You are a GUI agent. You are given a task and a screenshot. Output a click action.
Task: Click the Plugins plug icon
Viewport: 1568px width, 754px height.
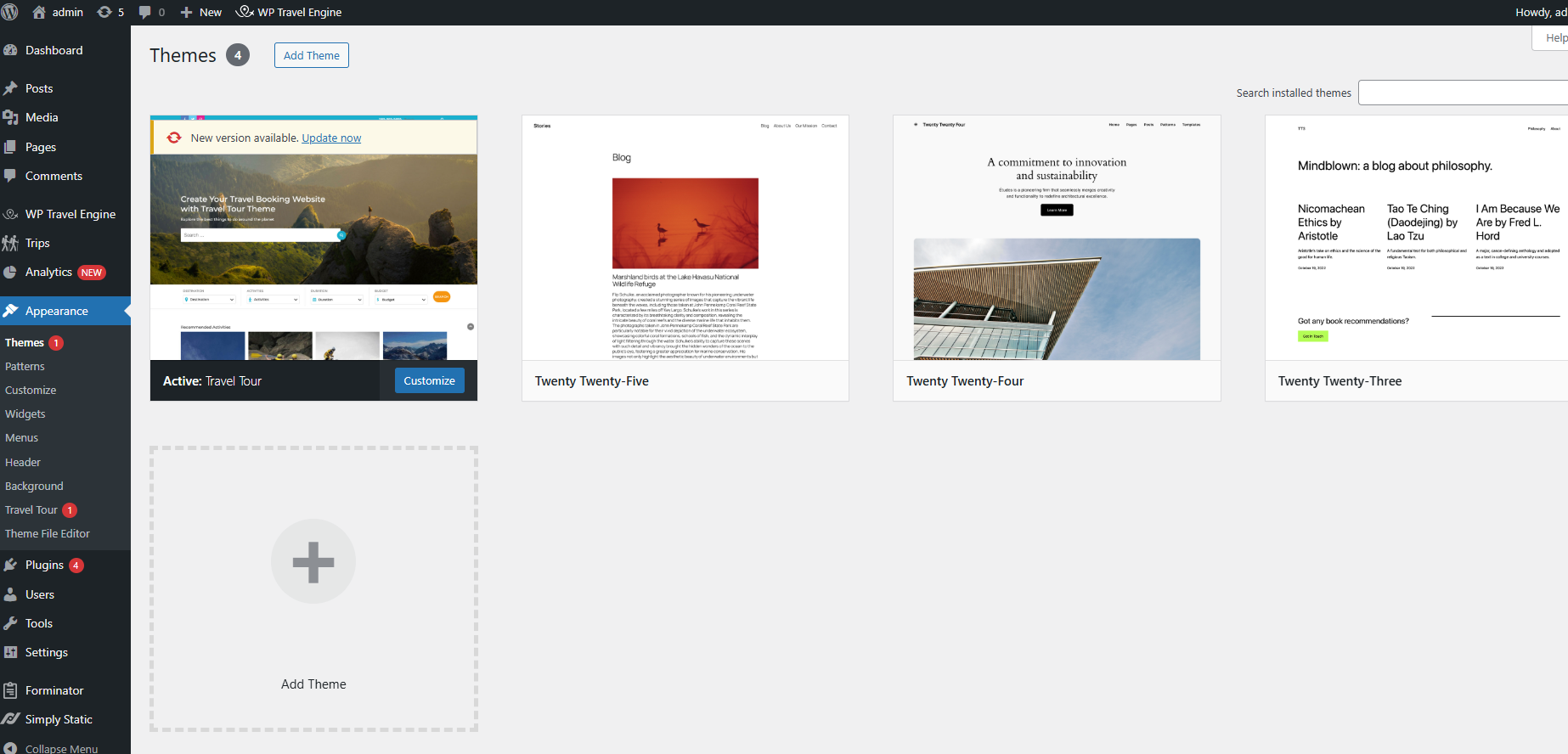click(x=10, y=565)
